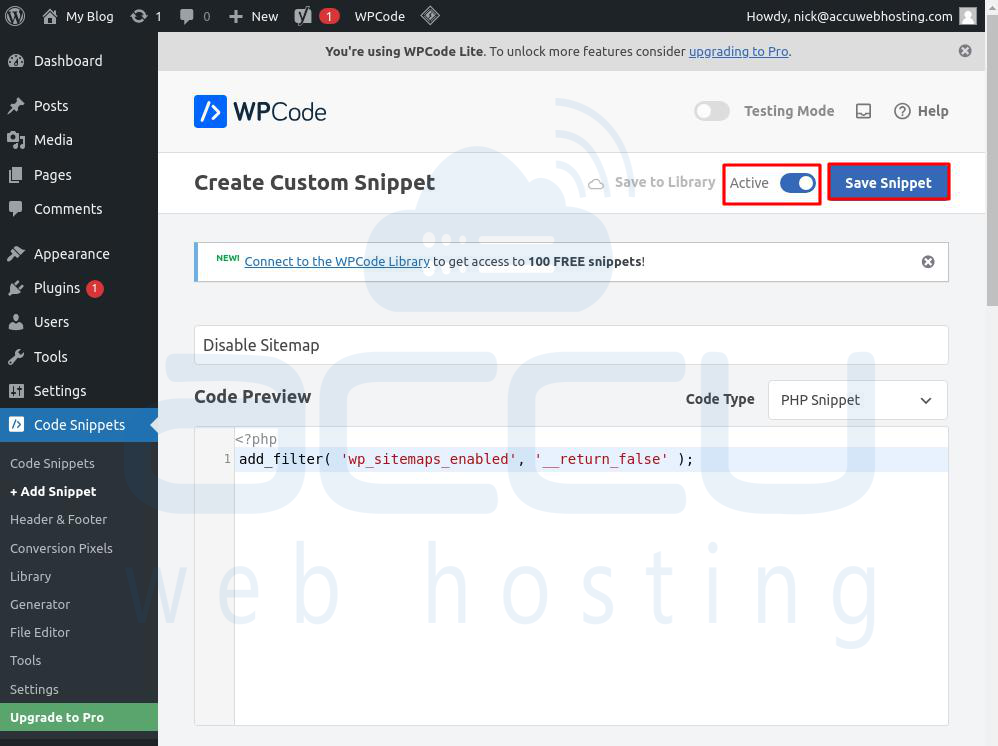Image resolution: width=998 pixels, height=746 pixels.
Task: Disable the Active snippet toggle
Action: click(797, 183)
